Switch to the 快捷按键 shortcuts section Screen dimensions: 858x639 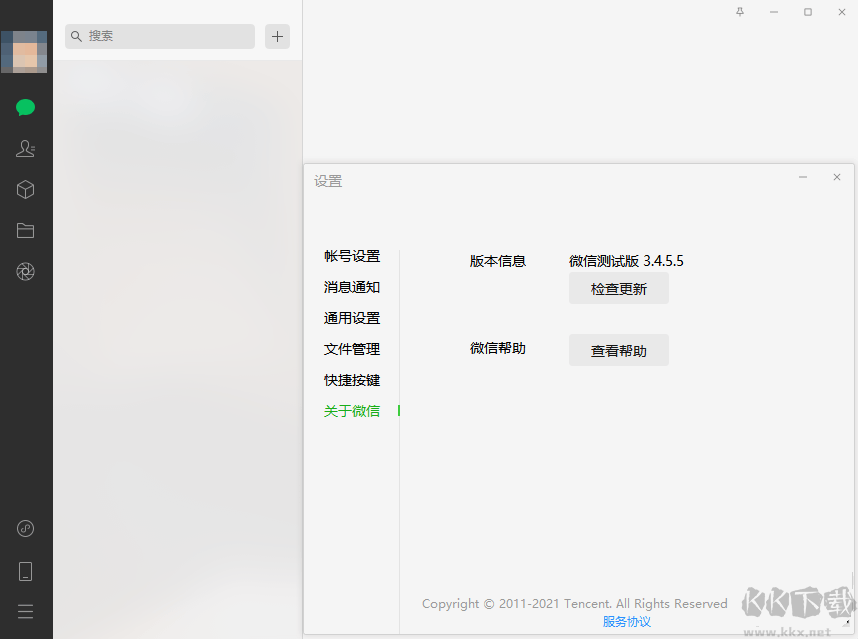click(x=351, y=380)
